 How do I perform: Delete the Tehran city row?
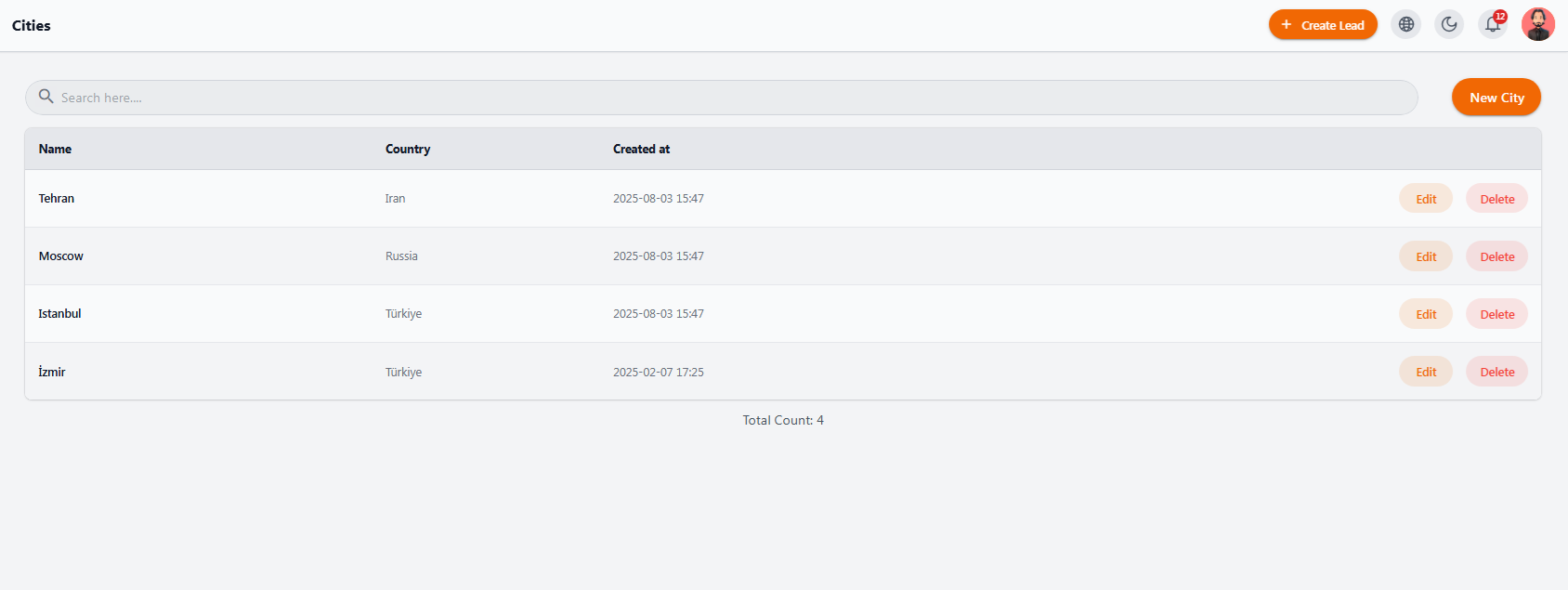point(1496,199)
